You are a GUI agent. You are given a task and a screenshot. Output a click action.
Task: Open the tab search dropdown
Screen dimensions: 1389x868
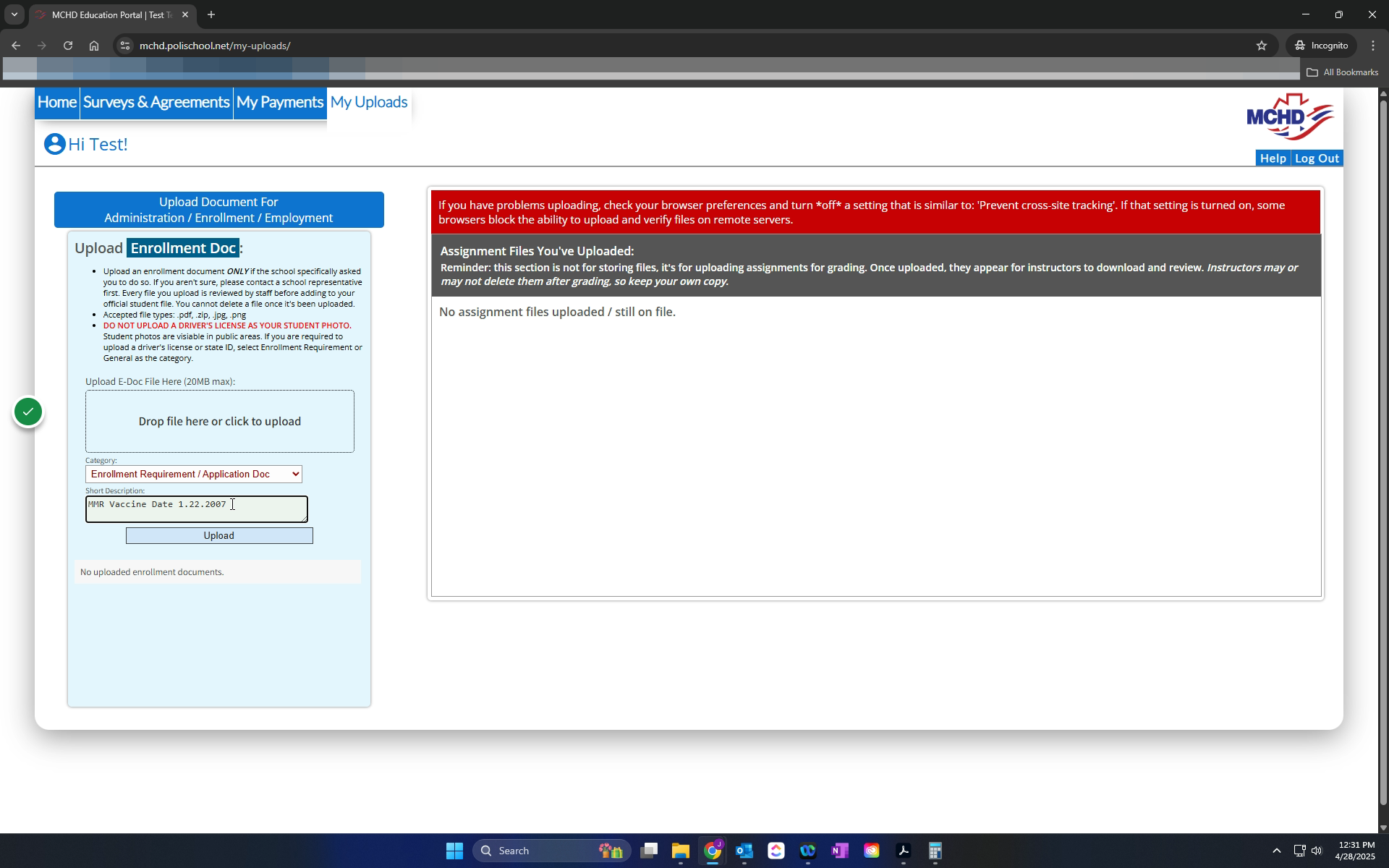point(14,14)
